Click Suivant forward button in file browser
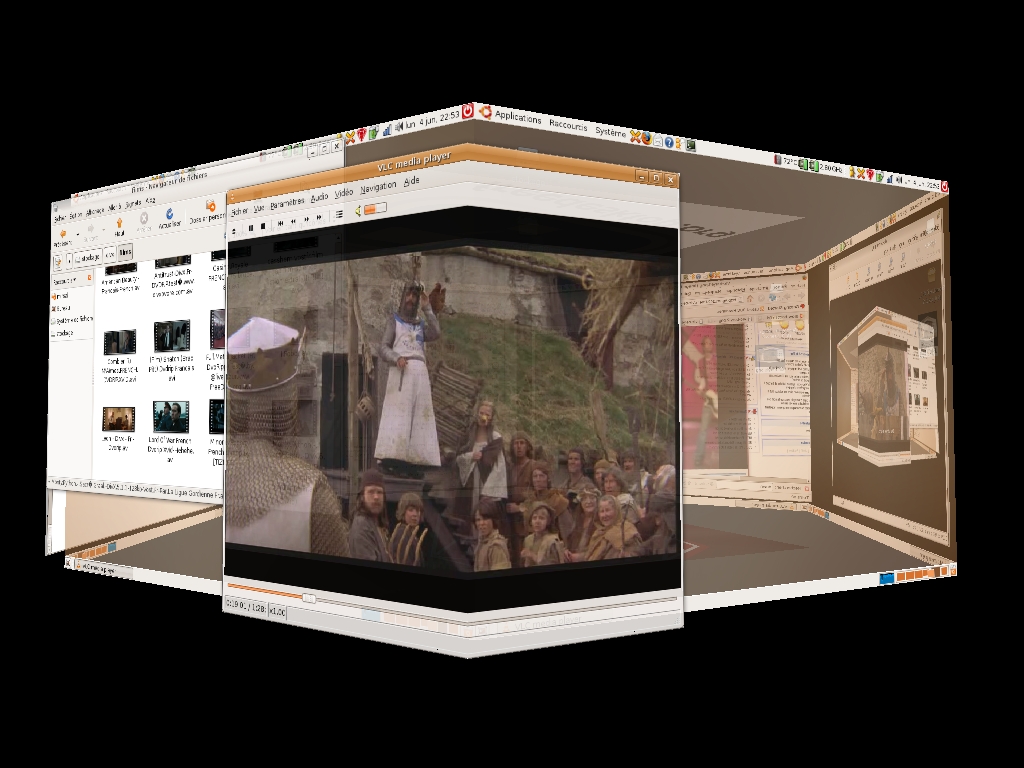This screenshot has width=1024, height=768. (x=91, y=231)
